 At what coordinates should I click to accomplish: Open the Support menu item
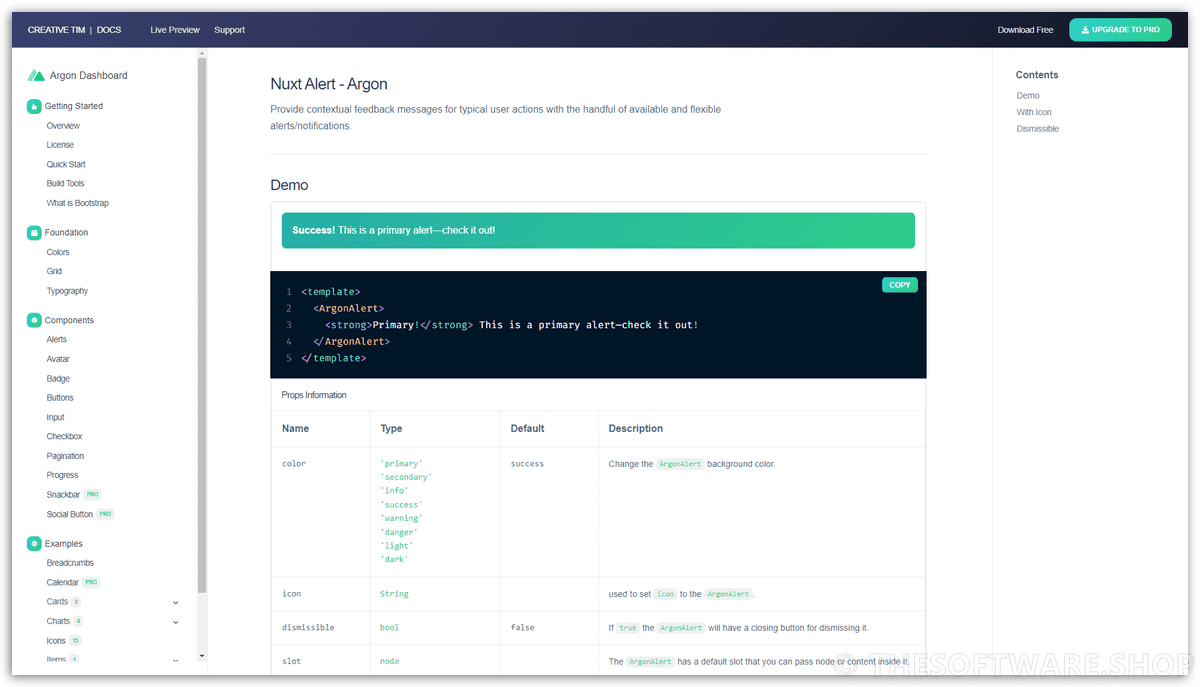(x=229, y=30)
